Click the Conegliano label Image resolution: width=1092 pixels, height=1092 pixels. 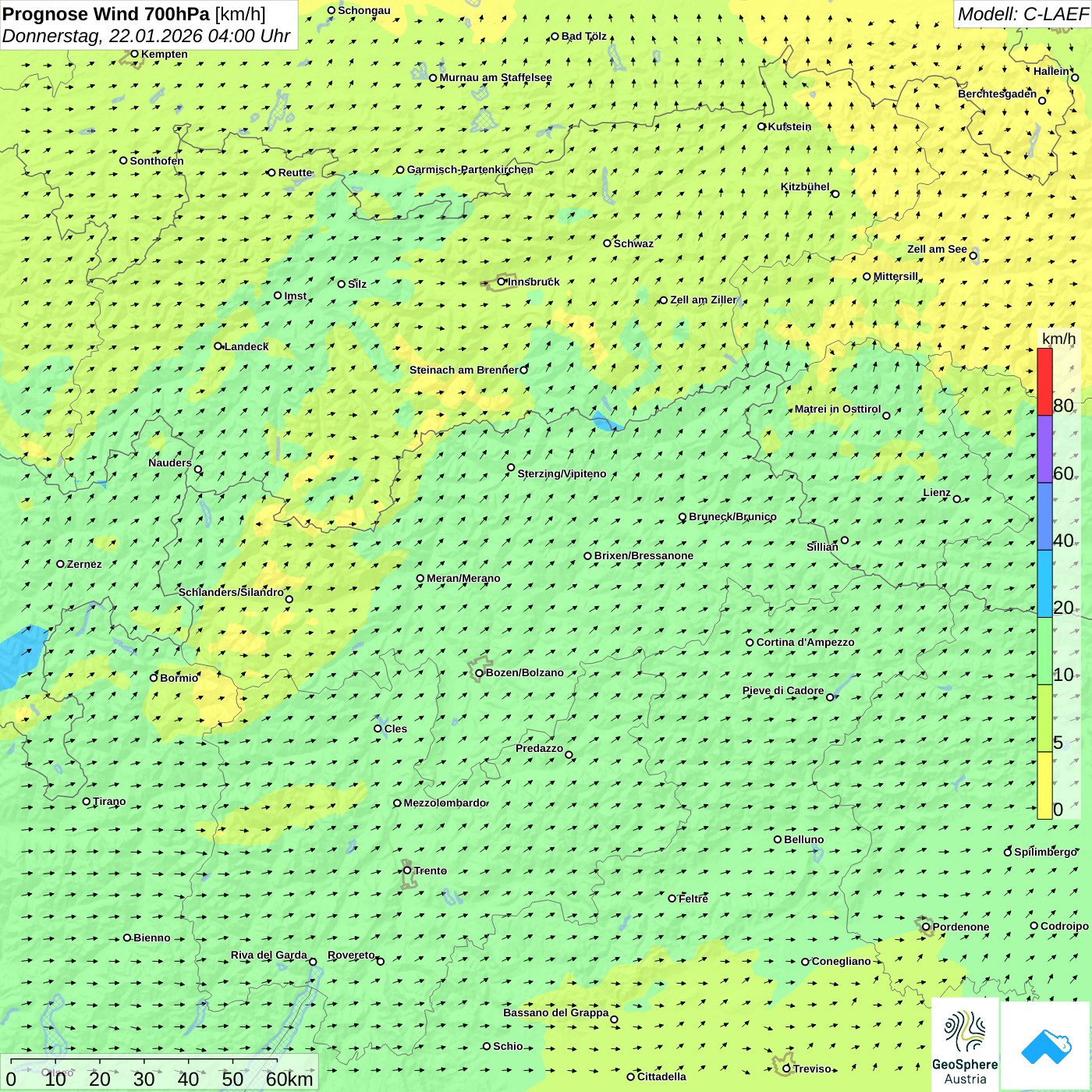(x=841, y=961)
